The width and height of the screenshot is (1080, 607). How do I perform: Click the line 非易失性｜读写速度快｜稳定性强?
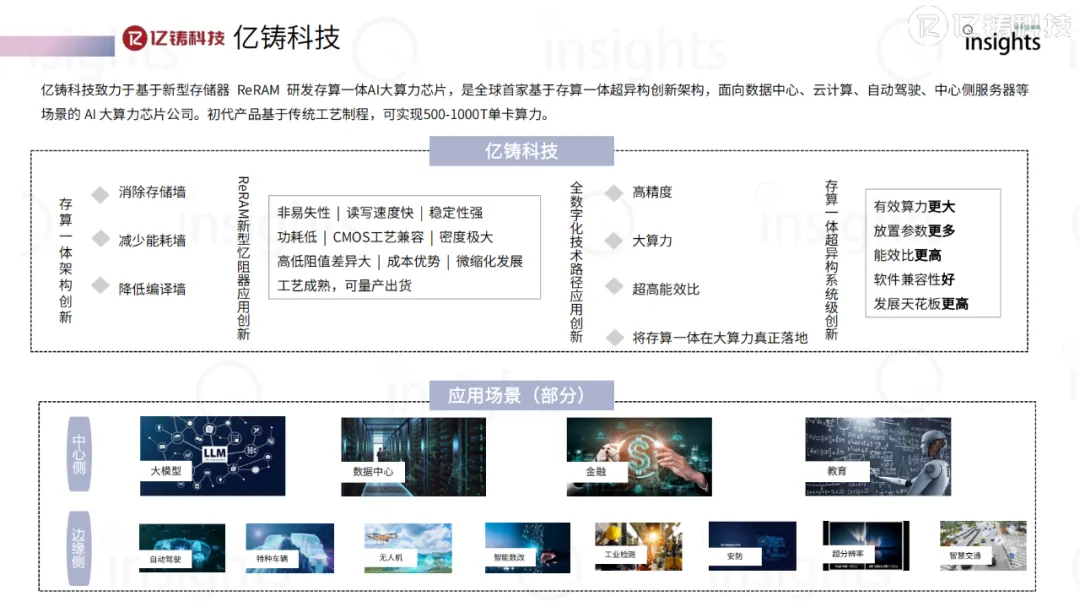[380, 213]
